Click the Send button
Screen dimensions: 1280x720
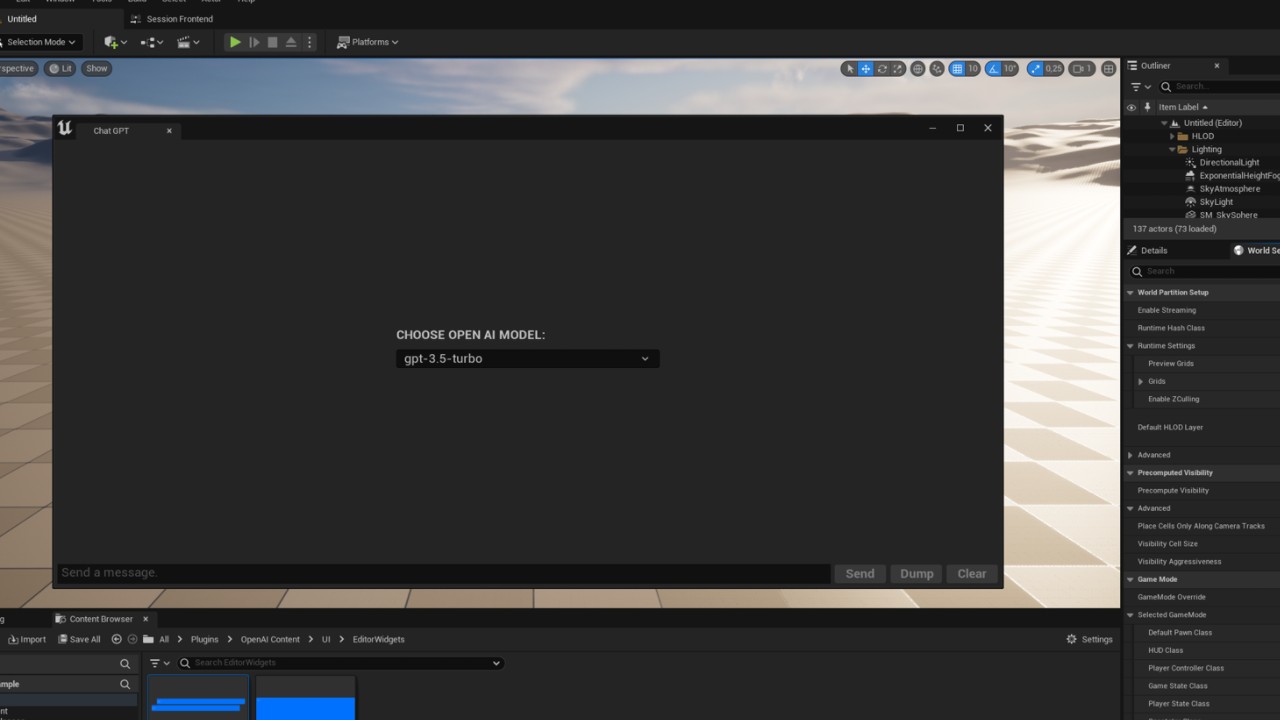[860, 574]
